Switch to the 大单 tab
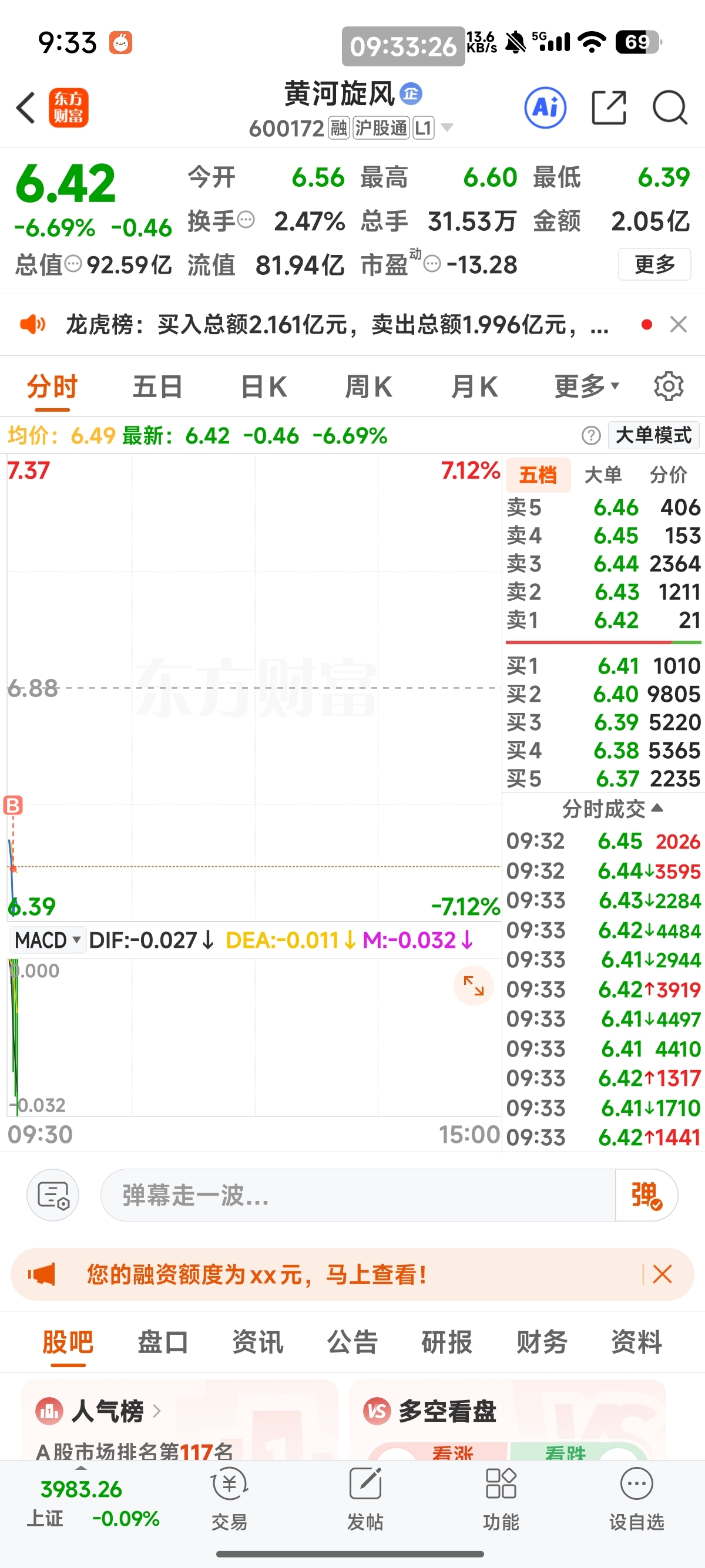This screenshot has width=705, height=1568. tap(603, 475)
